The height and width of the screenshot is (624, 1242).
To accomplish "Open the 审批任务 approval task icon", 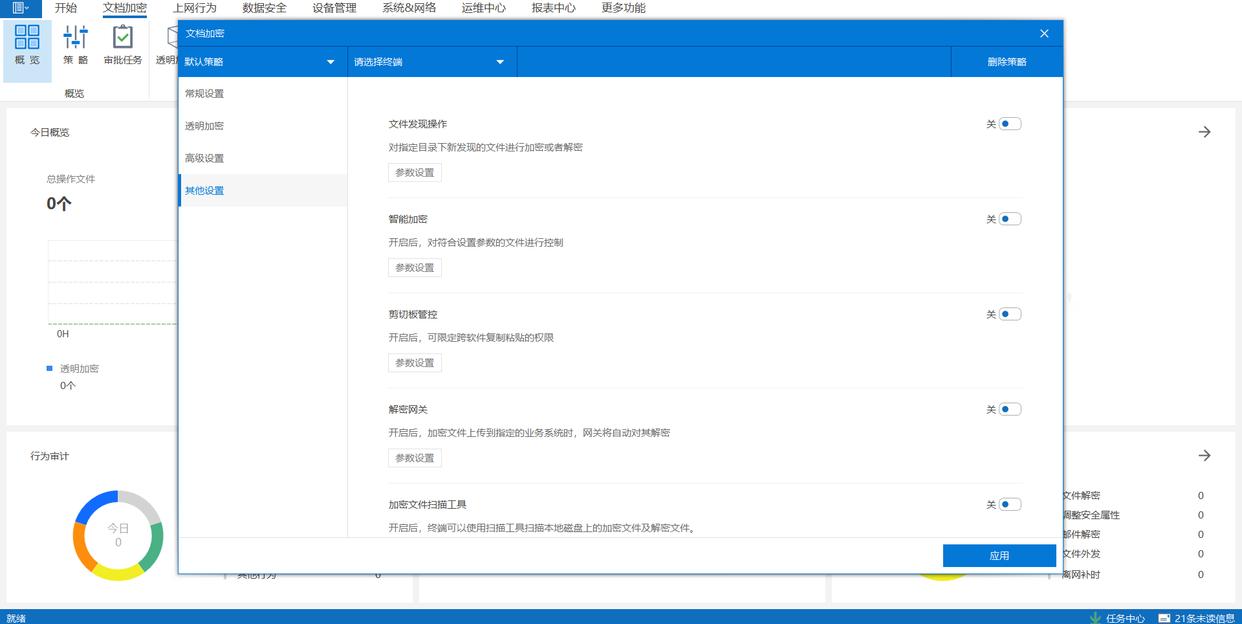I will tap(122, 38).
